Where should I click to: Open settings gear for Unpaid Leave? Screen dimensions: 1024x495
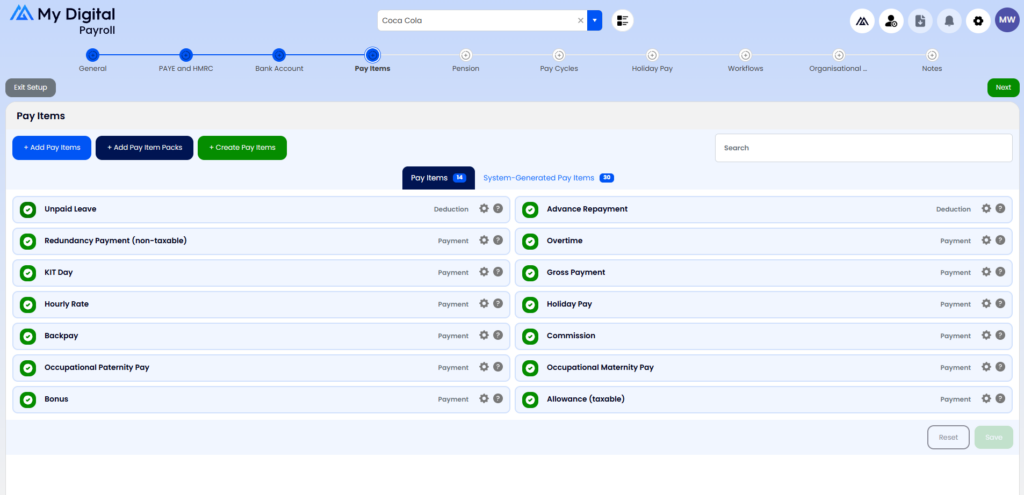point(484,209)
